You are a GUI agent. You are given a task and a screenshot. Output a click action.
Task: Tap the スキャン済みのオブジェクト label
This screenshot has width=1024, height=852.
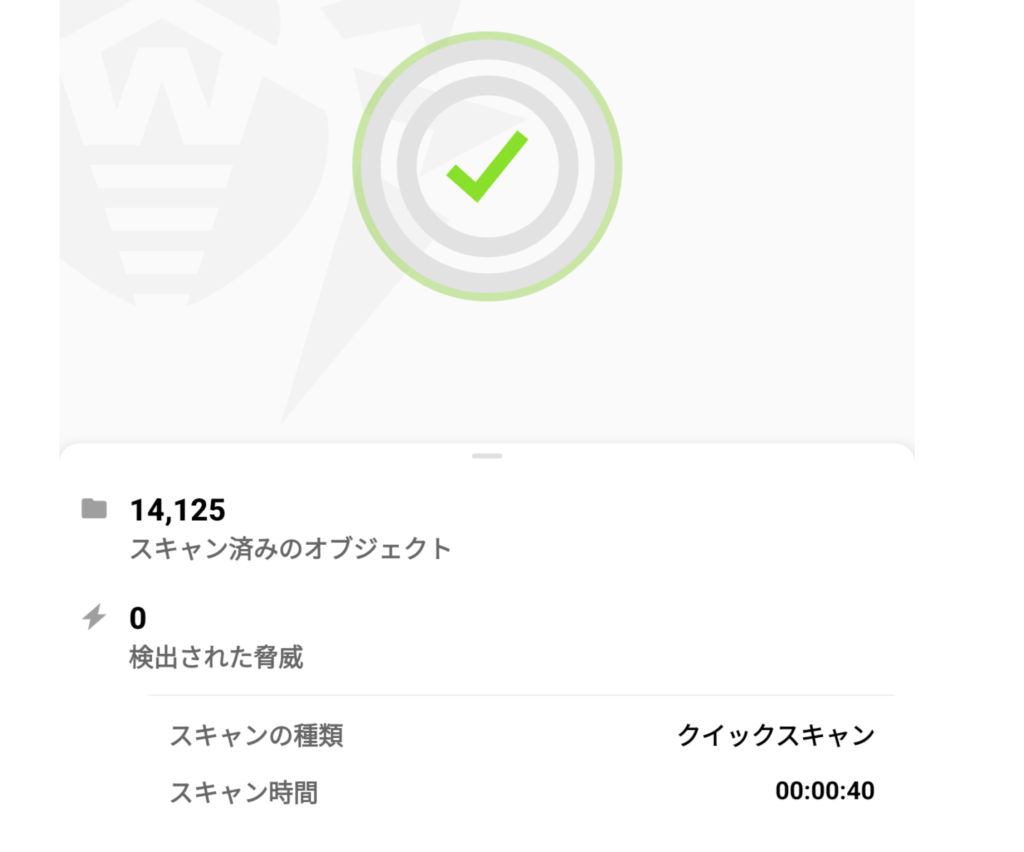point(290,549)
